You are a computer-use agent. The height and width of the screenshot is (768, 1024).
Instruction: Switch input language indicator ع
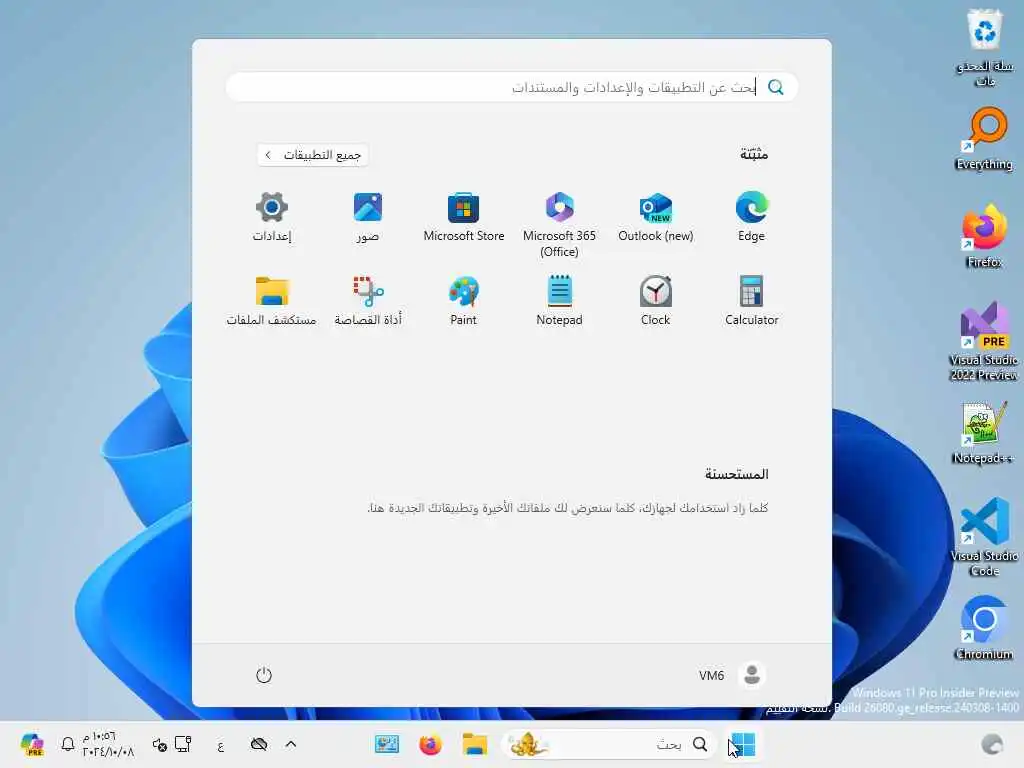pyautogui.click(x=221, y=744)
